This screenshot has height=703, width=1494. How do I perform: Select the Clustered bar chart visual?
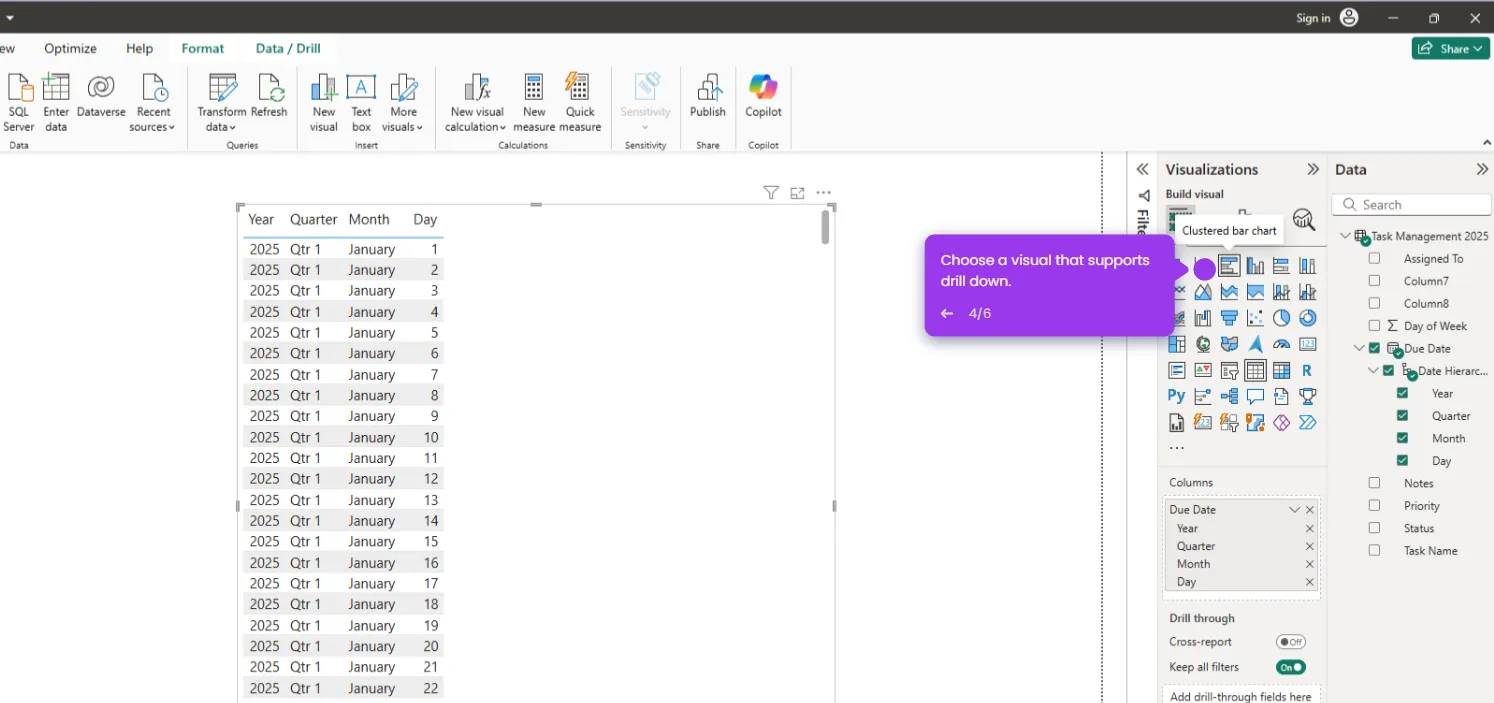coord(1229,266)
